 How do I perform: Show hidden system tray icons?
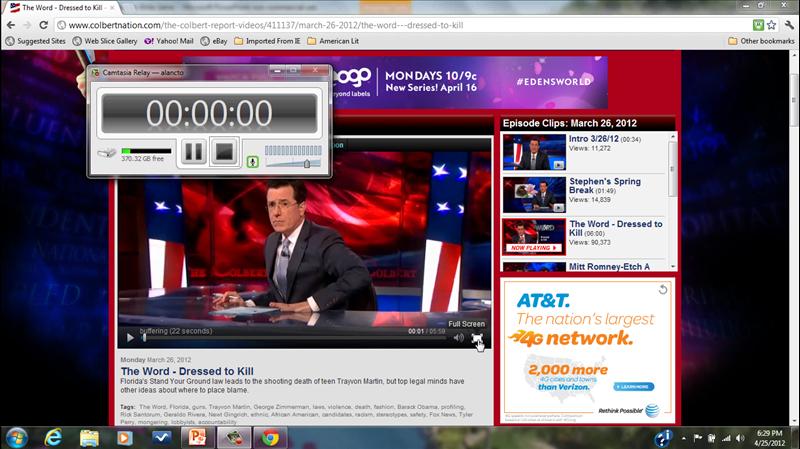coord(684,438)
